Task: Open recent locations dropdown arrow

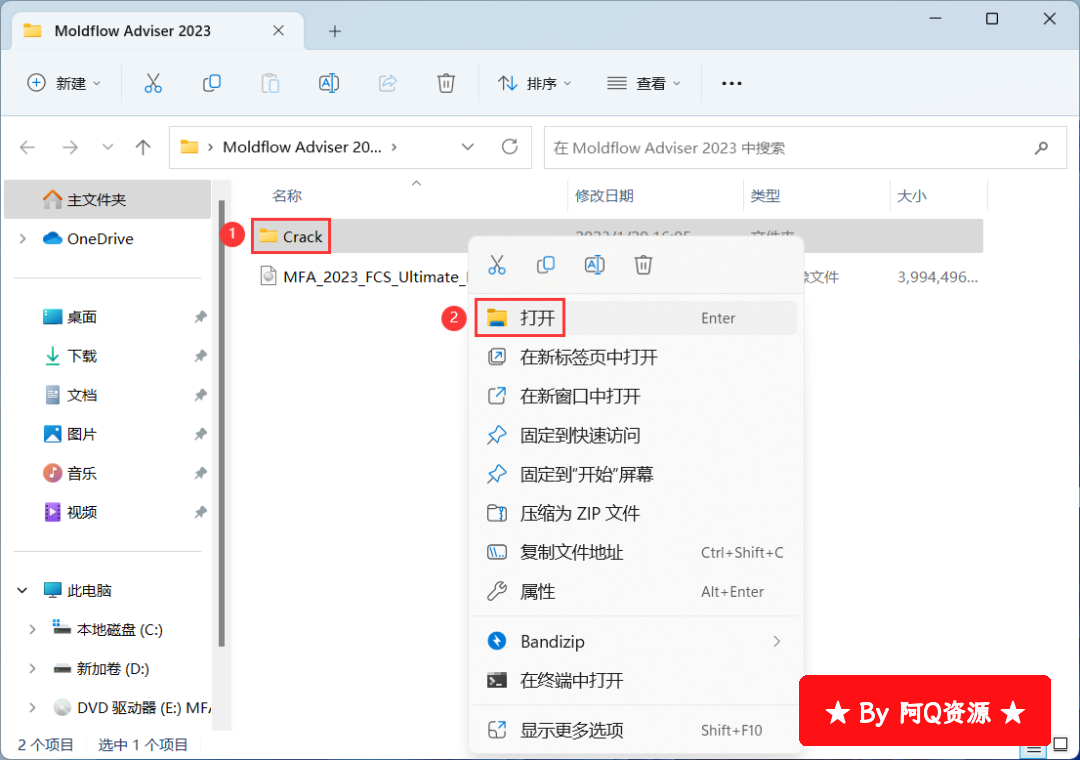Action: (x=107, y=147)
